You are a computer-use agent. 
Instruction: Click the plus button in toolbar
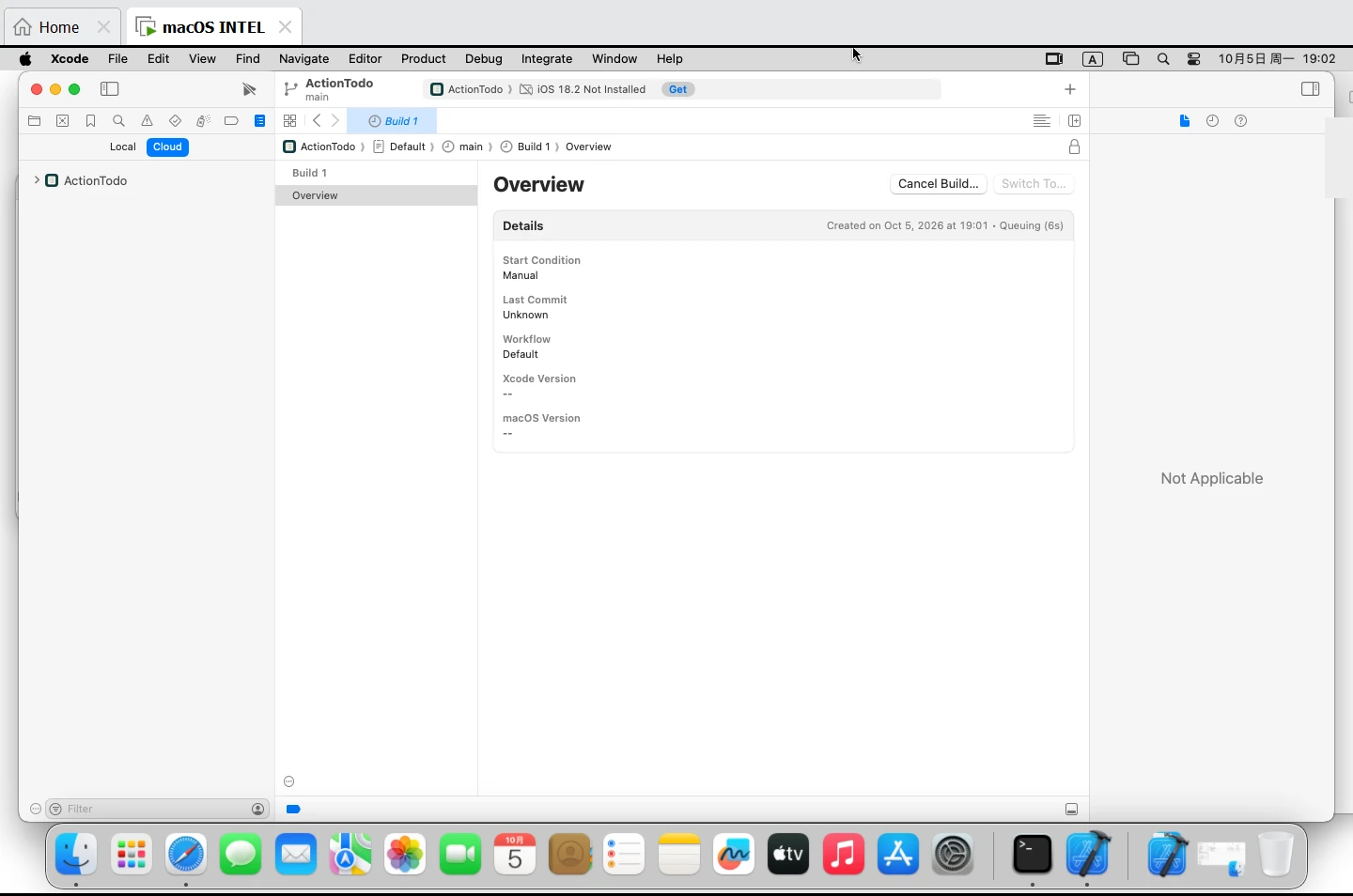(x=1070, y=89)
